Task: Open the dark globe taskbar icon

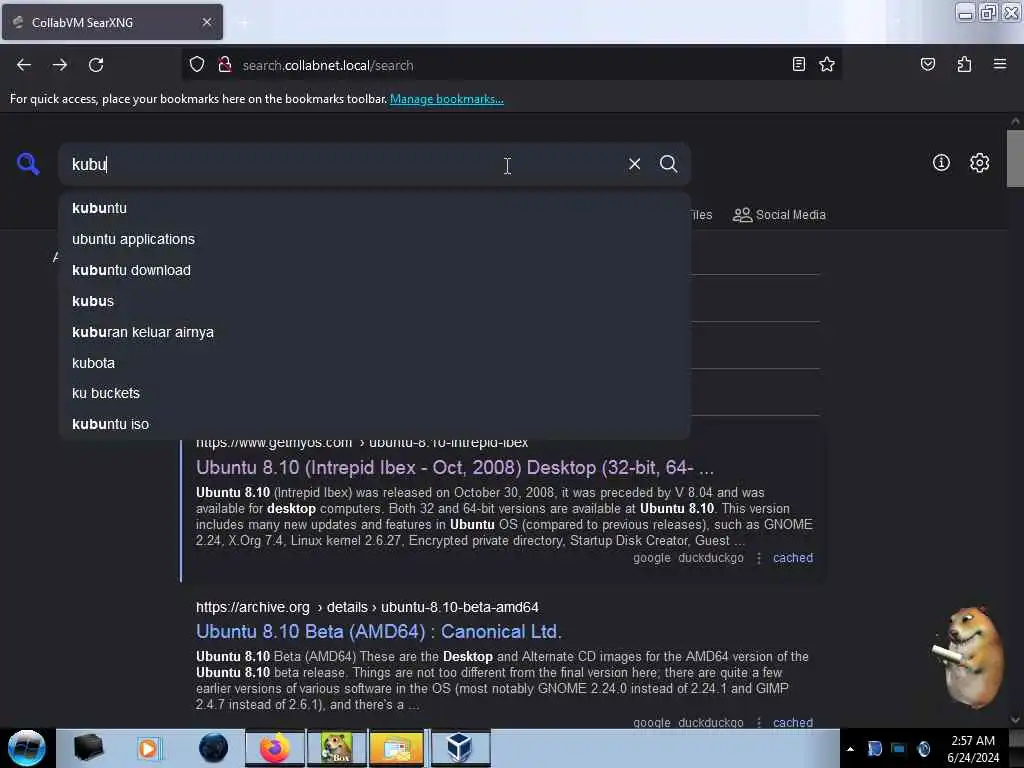Action: pyautogui.click(x=213, y=748)
